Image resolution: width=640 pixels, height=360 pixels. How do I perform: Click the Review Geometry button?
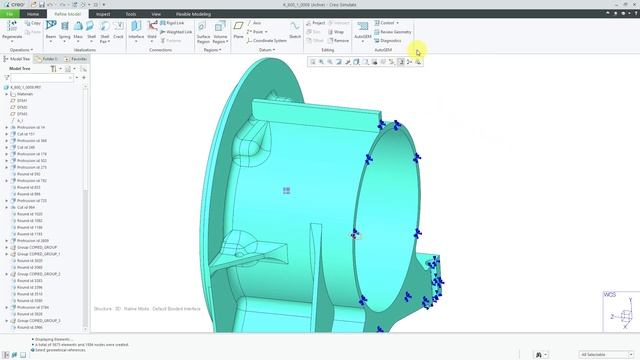click(393, 32)
